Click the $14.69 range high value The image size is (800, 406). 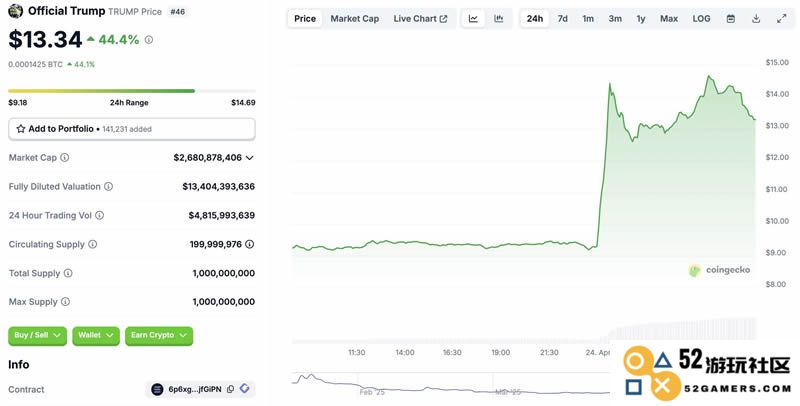243,103
